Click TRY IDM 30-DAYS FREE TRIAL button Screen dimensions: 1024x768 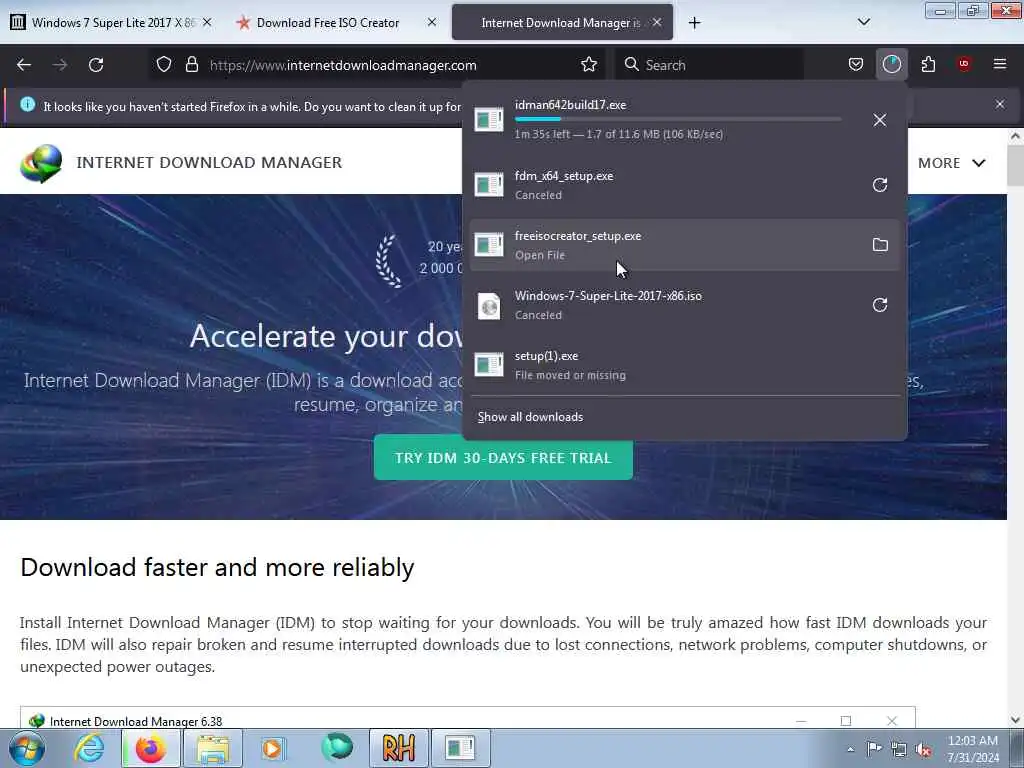[503, 458]
